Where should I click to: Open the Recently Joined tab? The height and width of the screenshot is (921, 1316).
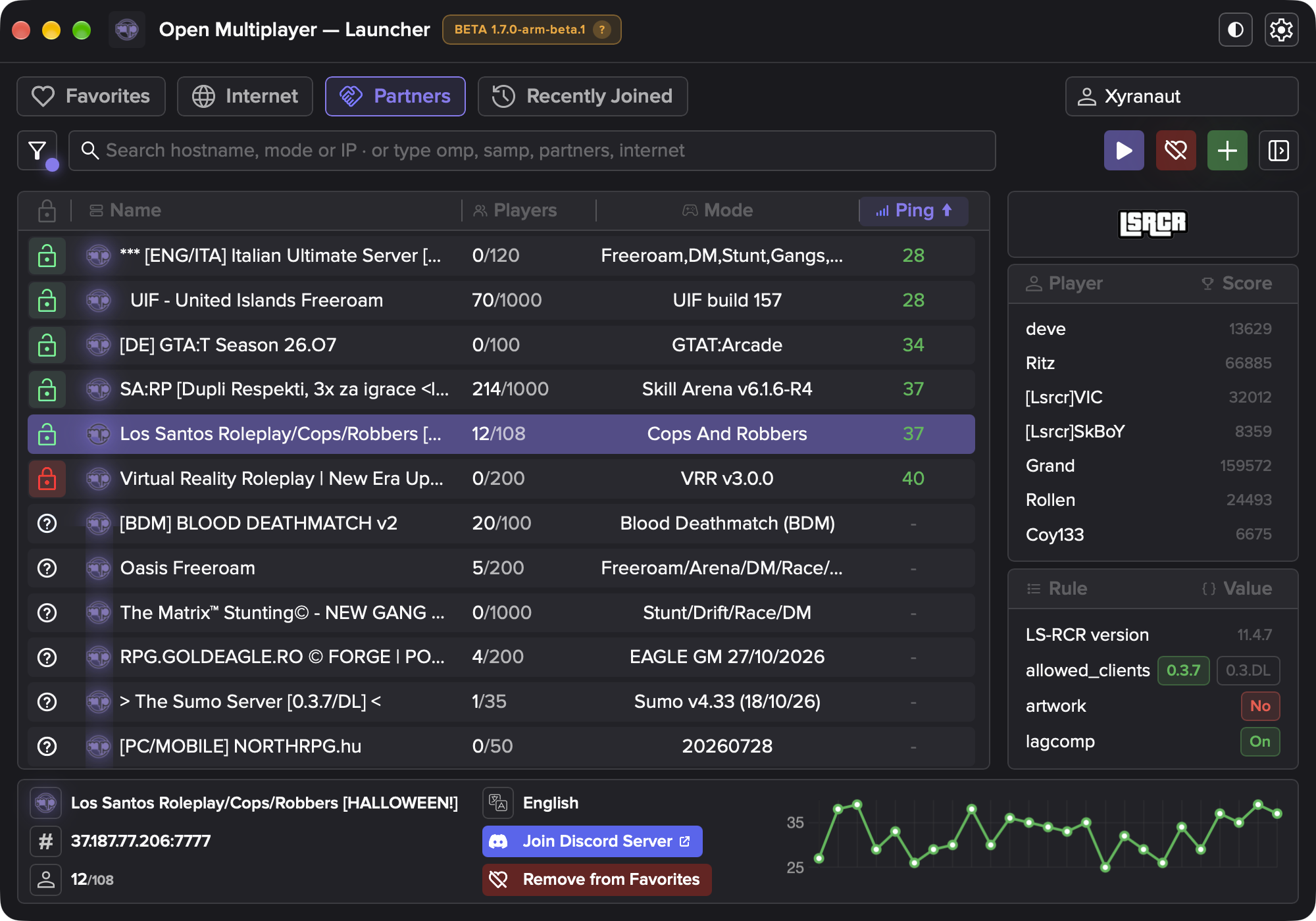(582, 96)
